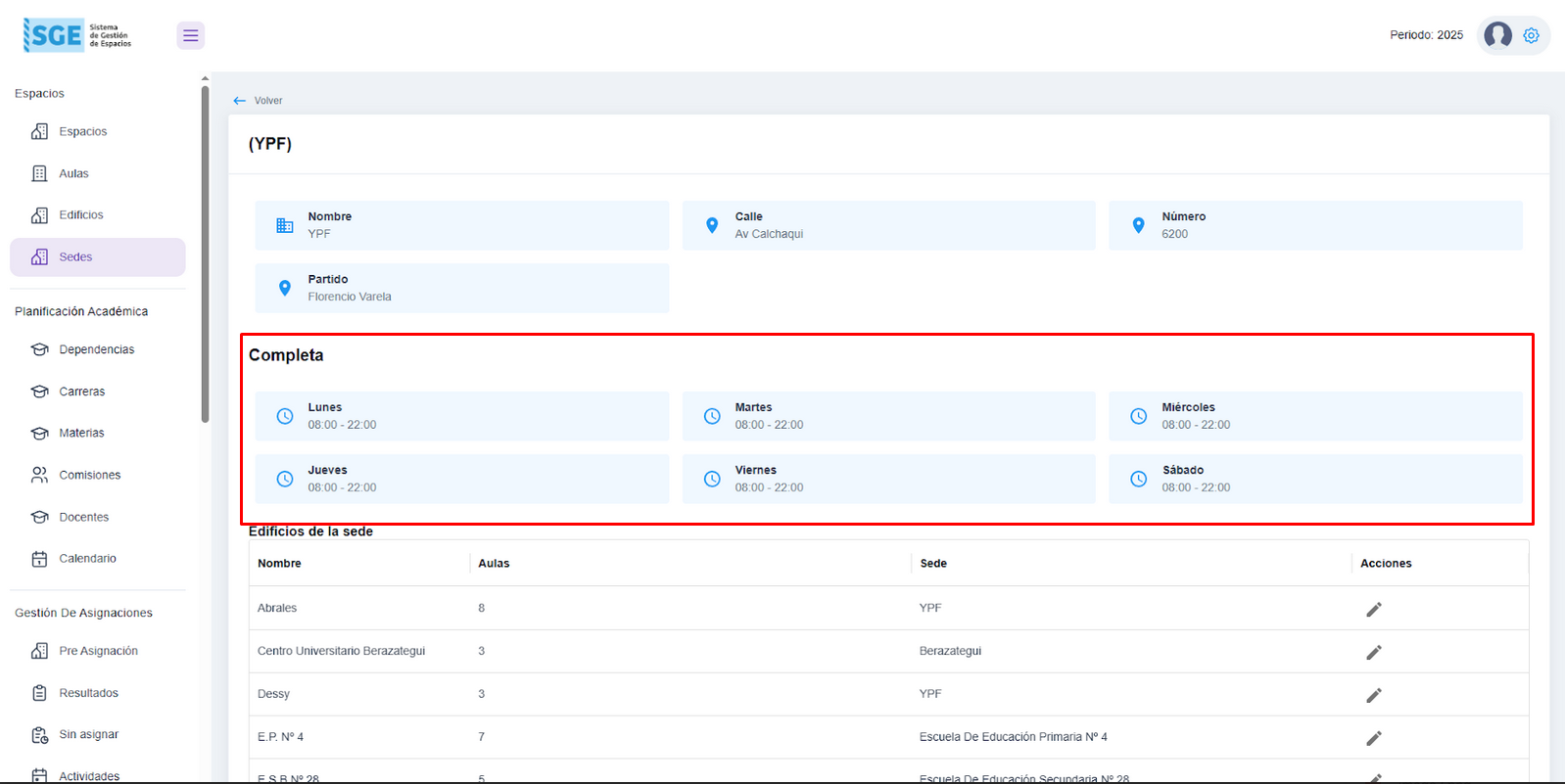Open Edificios in the sidebar
The image size is (1565, 784).
(98, 215)
